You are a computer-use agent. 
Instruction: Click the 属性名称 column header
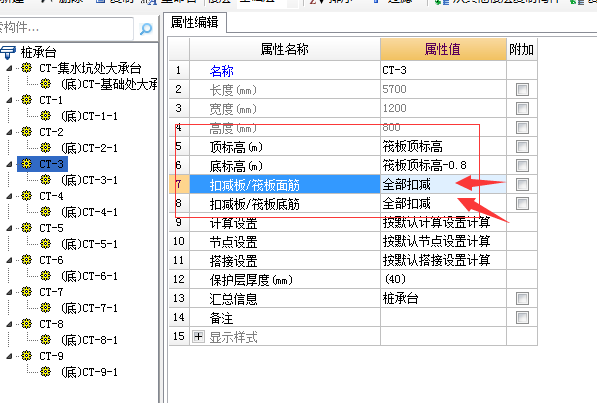pyautogui.click(x=285, y=50)
